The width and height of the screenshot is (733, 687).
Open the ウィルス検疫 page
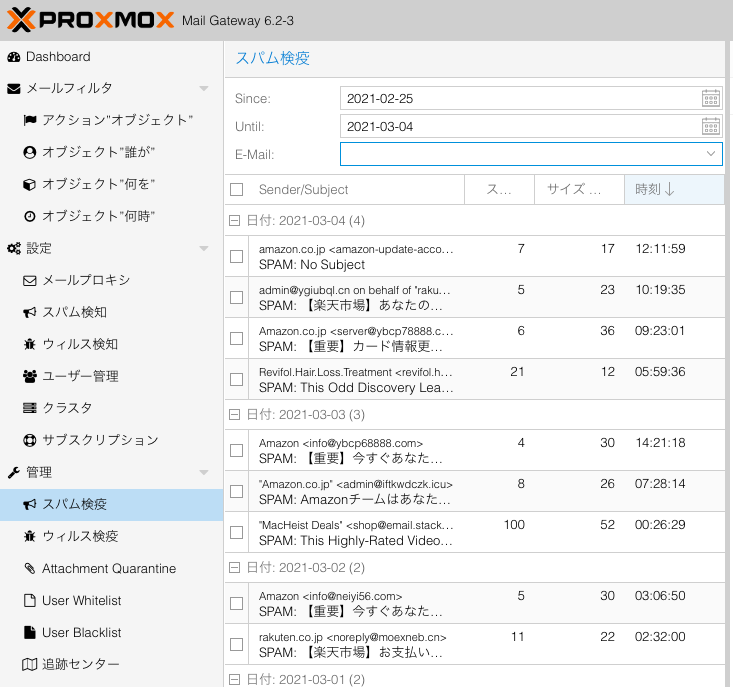tap(111, 536)
